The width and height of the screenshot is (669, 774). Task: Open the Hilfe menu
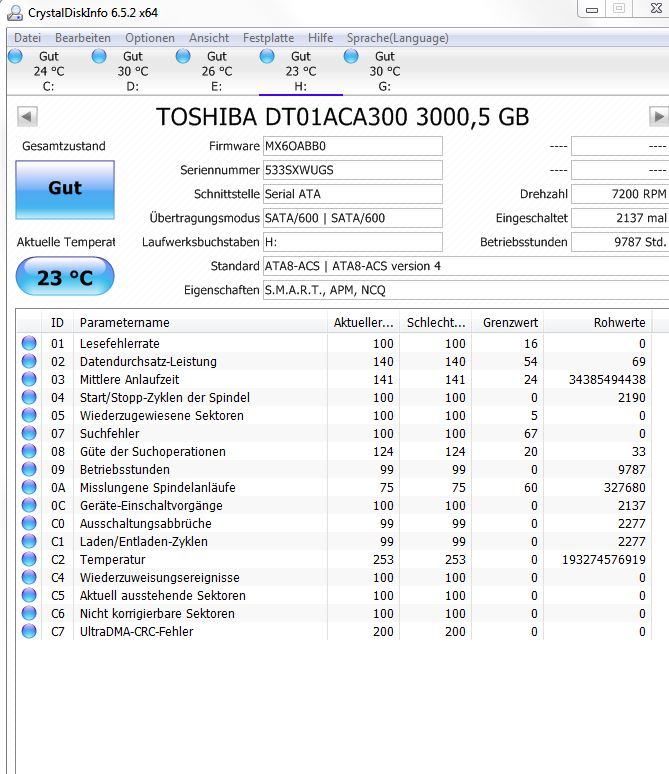coord(320,38)
